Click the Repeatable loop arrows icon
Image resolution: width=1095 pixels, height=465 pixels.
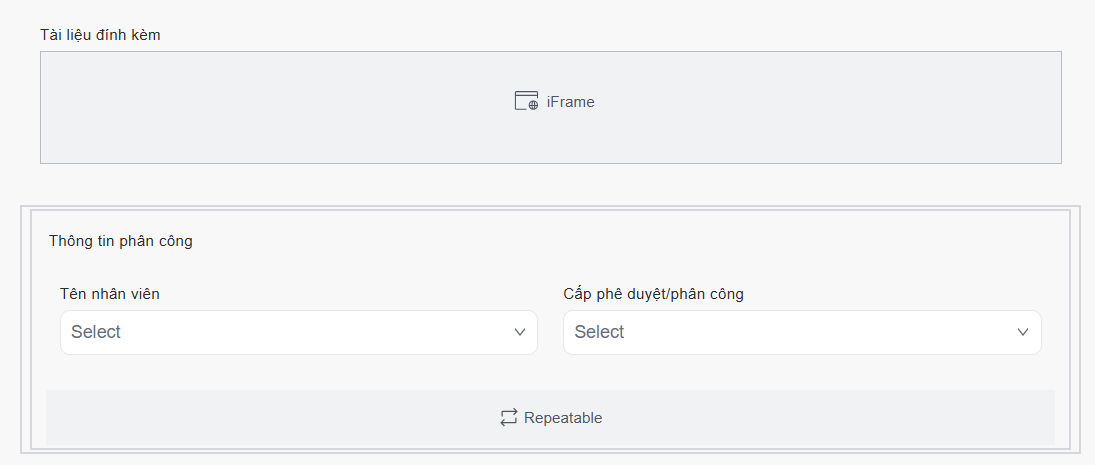coord(509,418)
